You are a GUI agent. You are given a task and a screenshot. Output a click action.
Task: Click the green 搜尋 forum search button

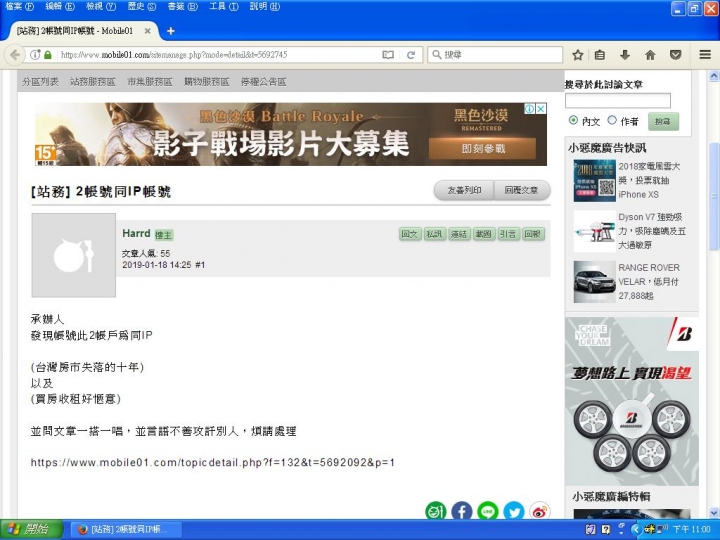coord(663,122)
